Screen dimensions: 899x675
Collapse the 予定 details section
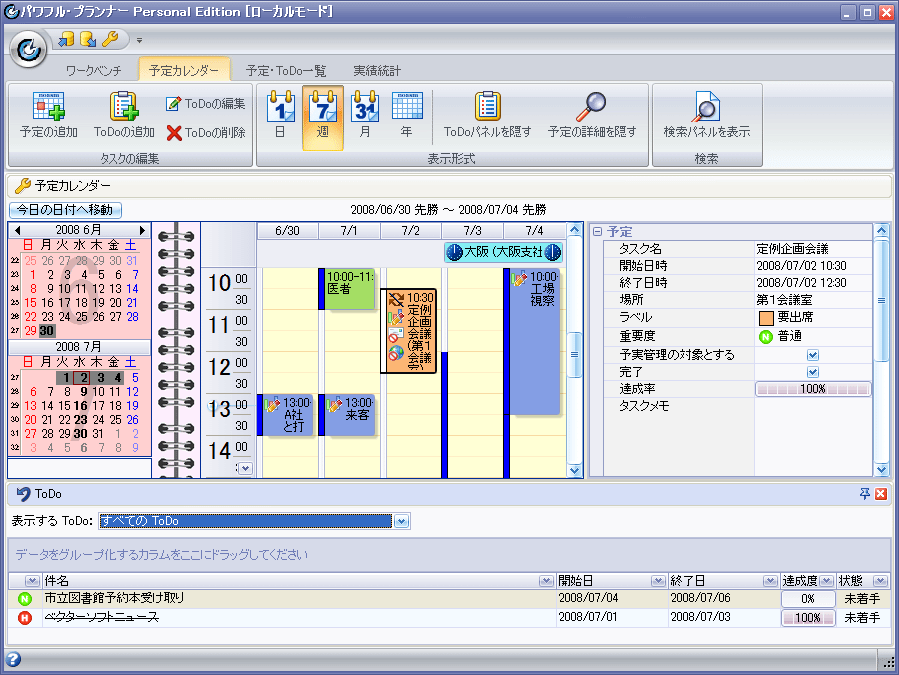597,232
